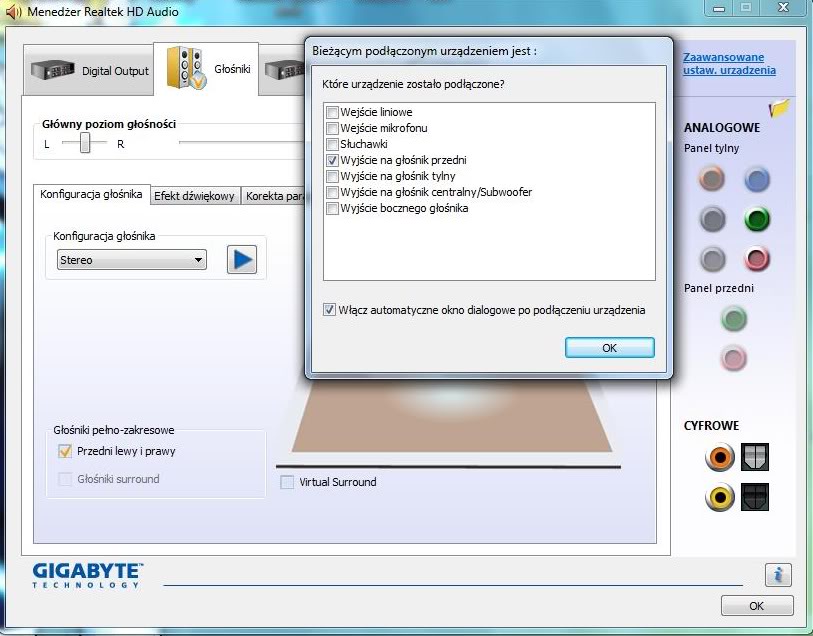The width and height of the screenshot is (813, 636).
Task: Check the Słuchawki checkbox
Action: pos(332,144)
